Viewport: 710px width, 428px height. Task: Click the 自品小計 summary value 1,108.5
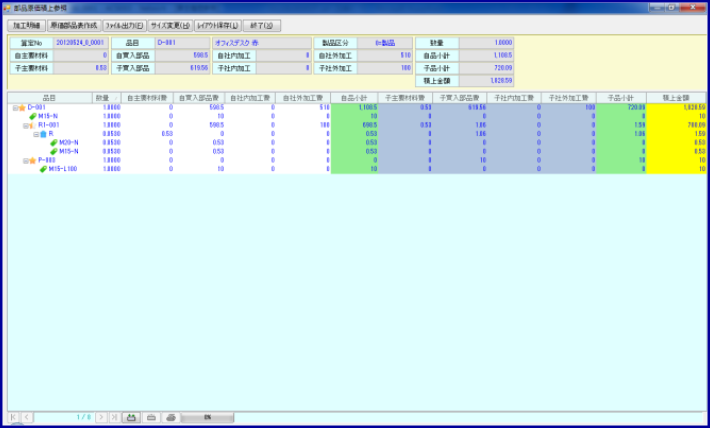pyautogui.click(x=486, y=55)
